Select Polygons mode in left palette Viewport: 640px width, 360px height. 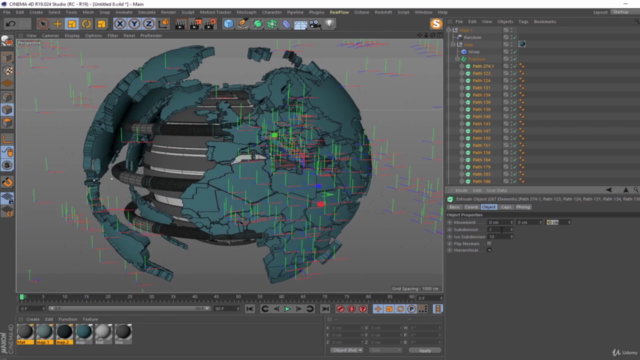[7, 122]
